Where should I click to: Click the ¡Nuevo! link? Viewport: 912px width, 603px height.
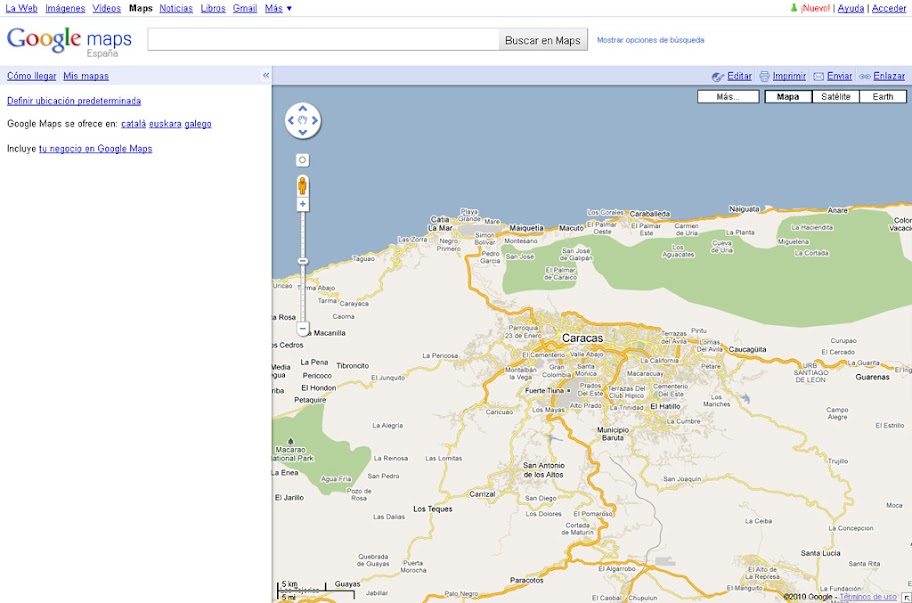pyautogui.click(x=815, y=8)
